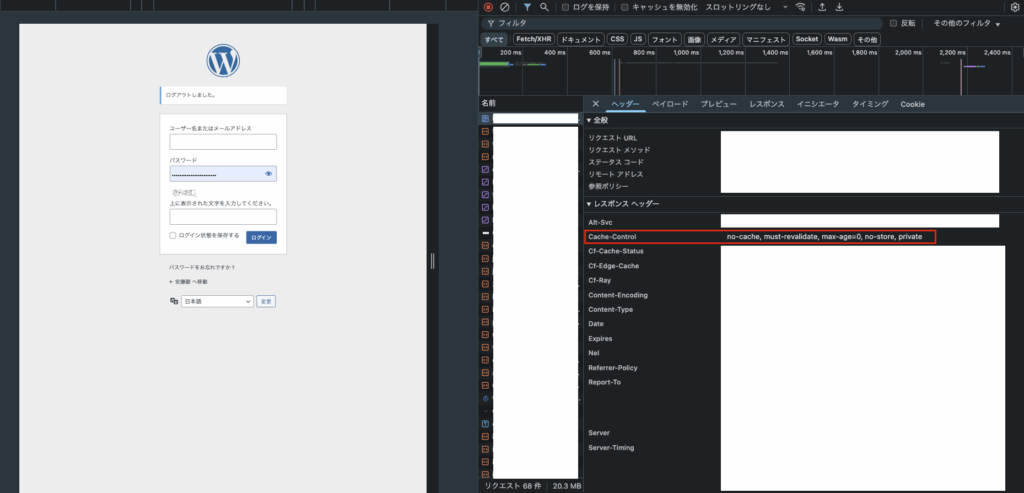Click the 20.3 MB transfer size
The height and width of the screenshot is (493, 1024).
coord(567,486)
